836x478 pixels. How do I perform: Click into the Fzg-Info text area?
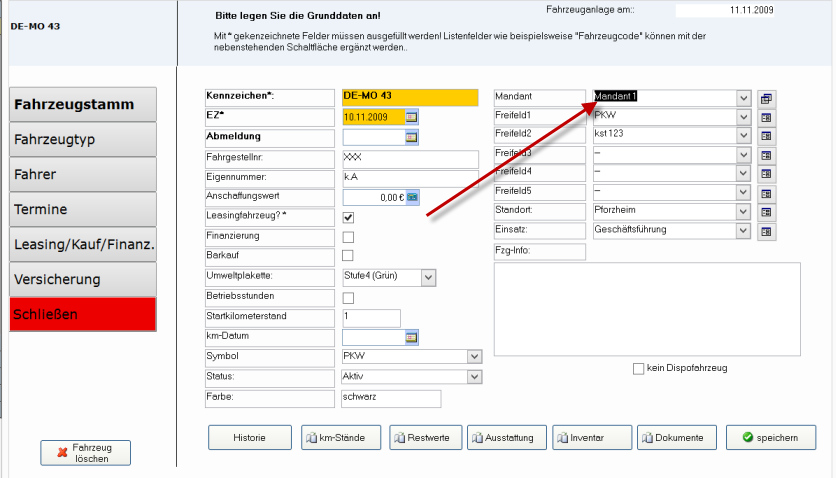[x=647, y=309]
